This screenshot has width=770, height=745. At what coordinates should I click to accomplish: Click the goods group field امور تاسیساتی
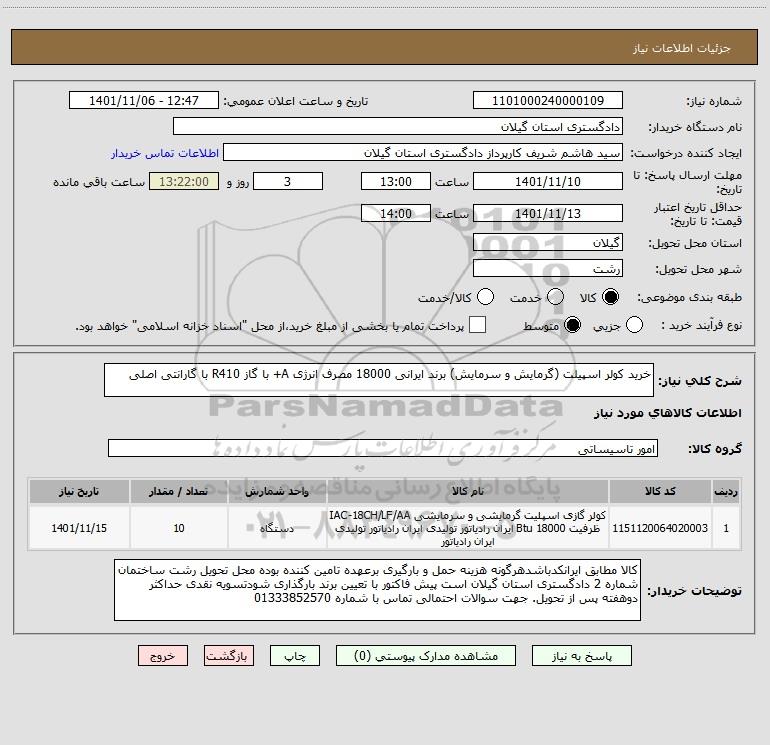click(x=383, y=448)
